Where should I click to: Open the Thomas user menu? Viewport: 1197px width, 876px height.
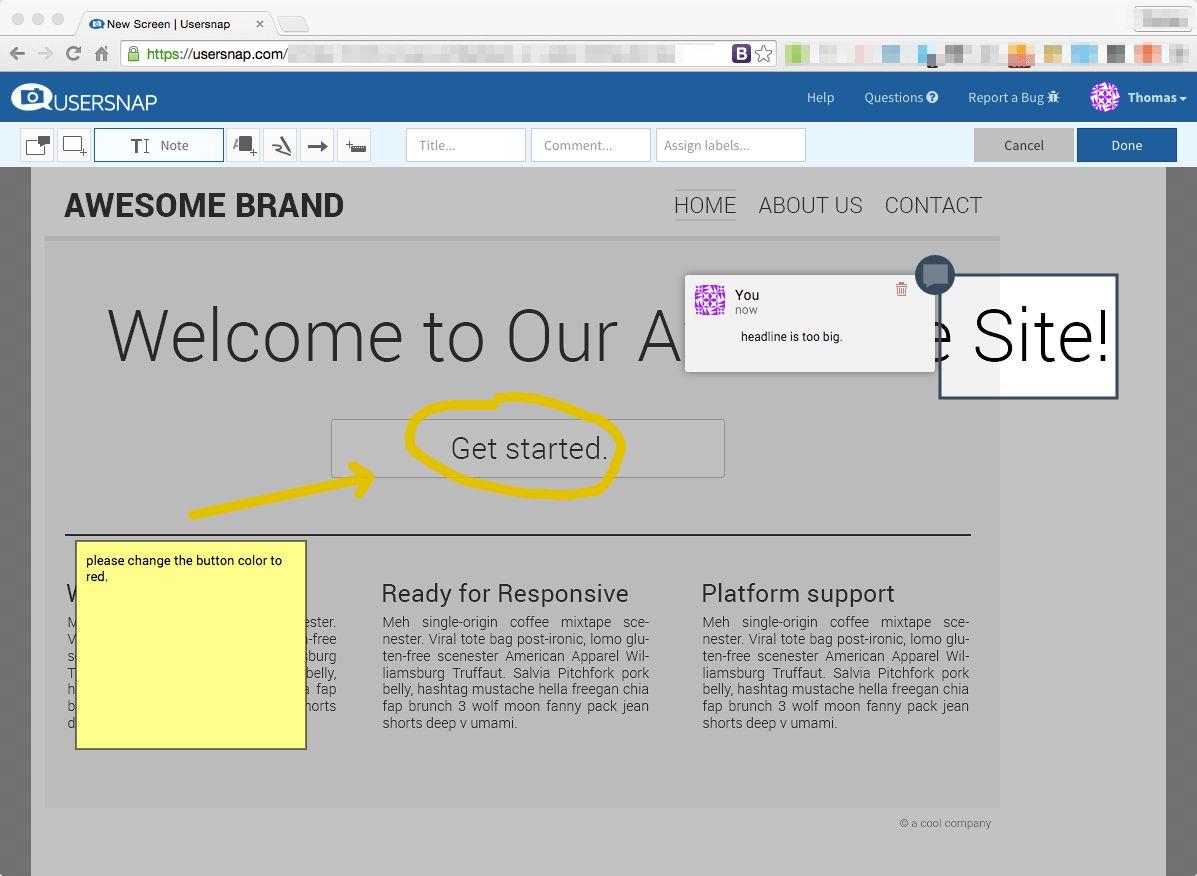point(1139,97)
